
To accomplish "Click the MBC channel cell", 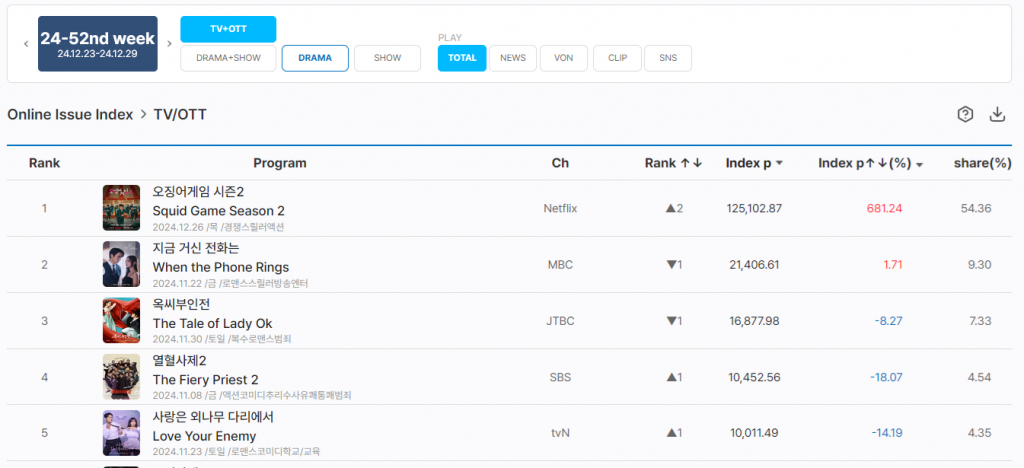I will click(x=560, y=265).
